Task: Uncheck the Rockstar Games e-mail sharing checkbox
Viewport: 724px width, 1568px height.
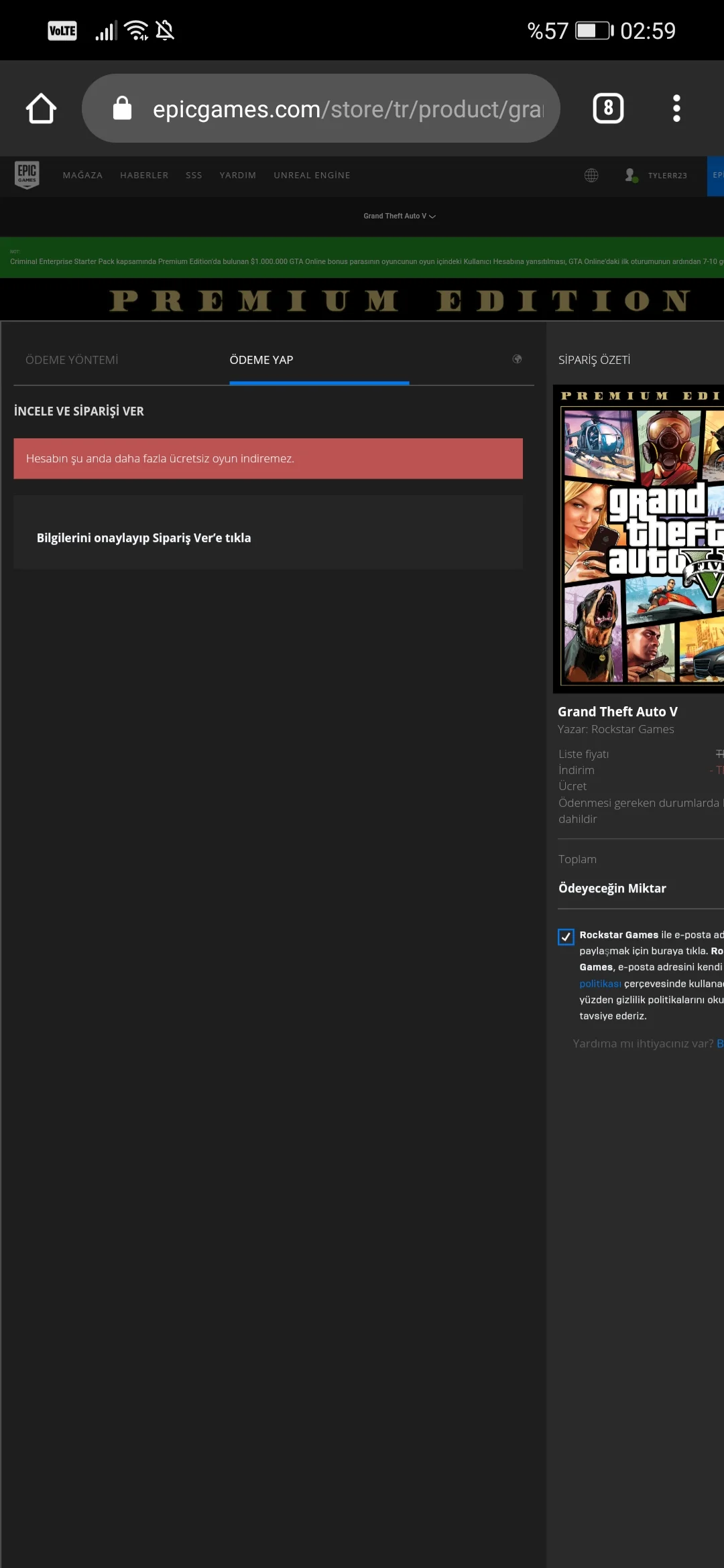Action: 566,937
